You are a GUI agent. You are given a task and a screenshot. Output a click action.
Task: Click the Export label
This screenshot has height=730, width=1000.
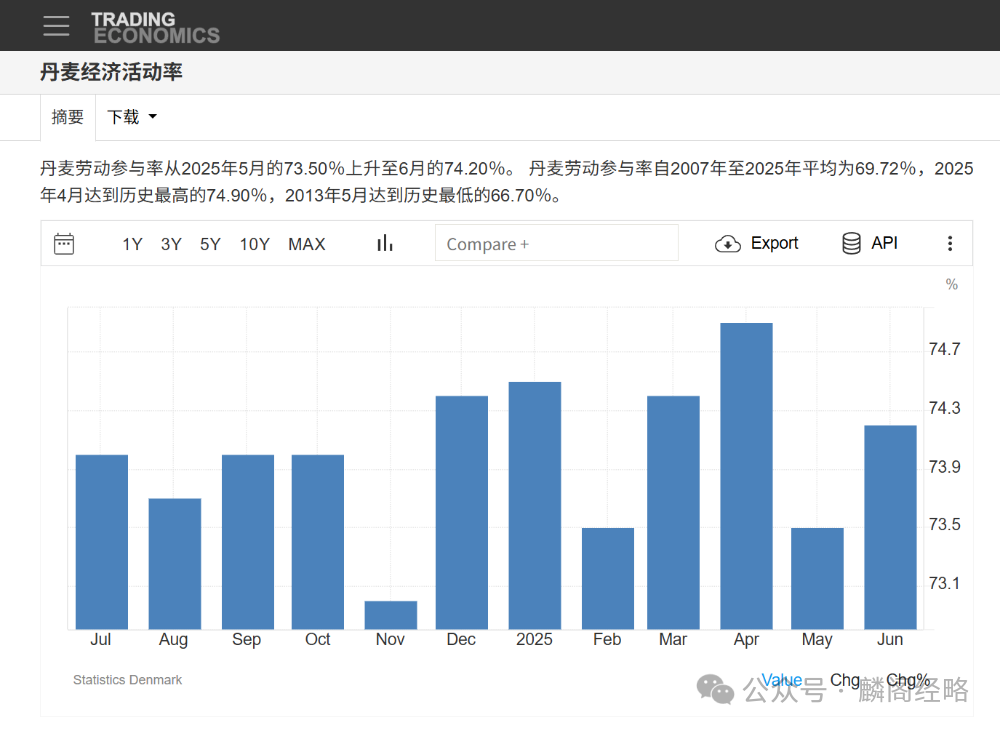coord(774,243)
